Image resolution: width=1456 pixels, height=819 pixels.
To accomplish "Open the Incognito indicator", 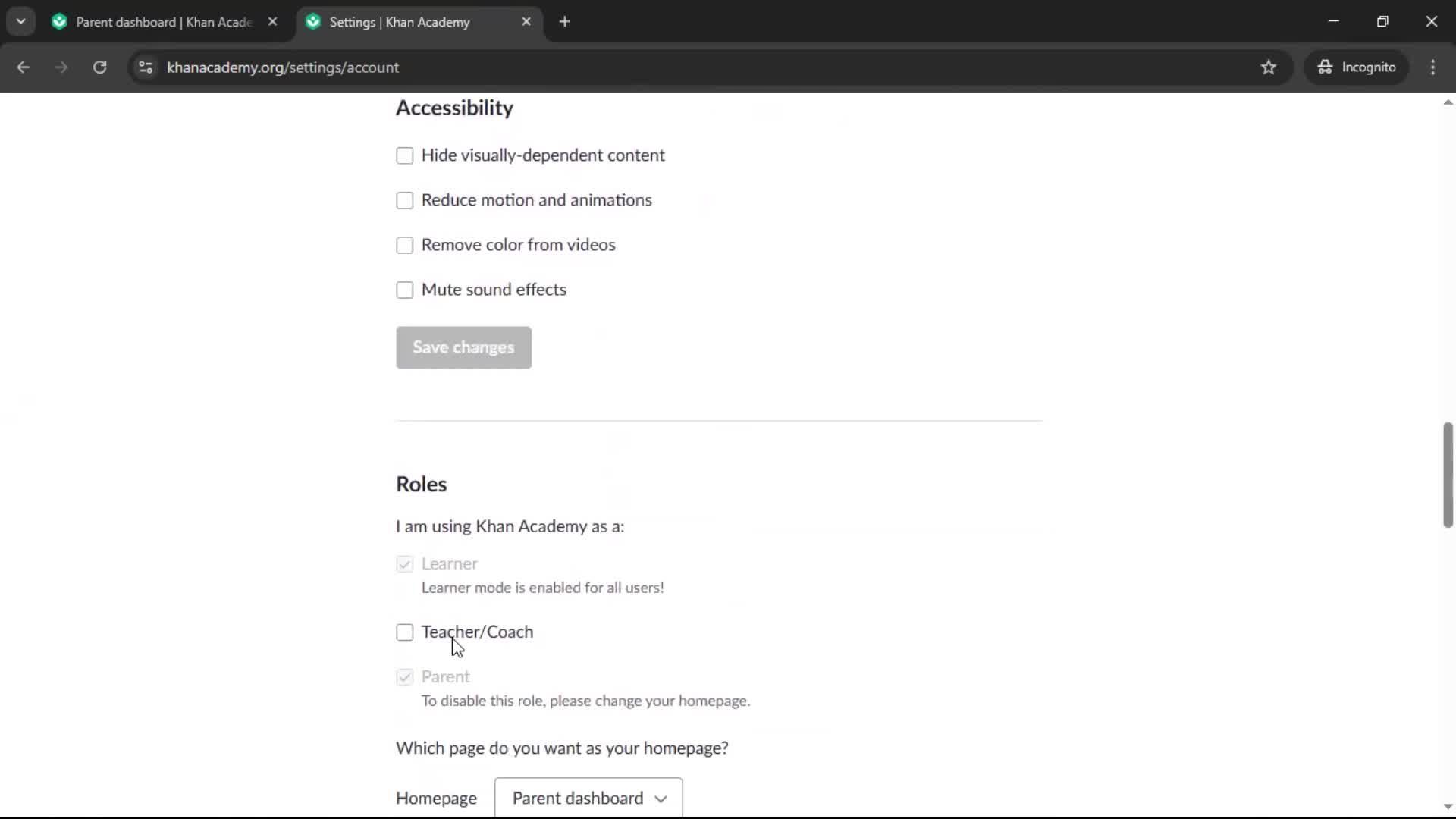I will pos(1356,67).
